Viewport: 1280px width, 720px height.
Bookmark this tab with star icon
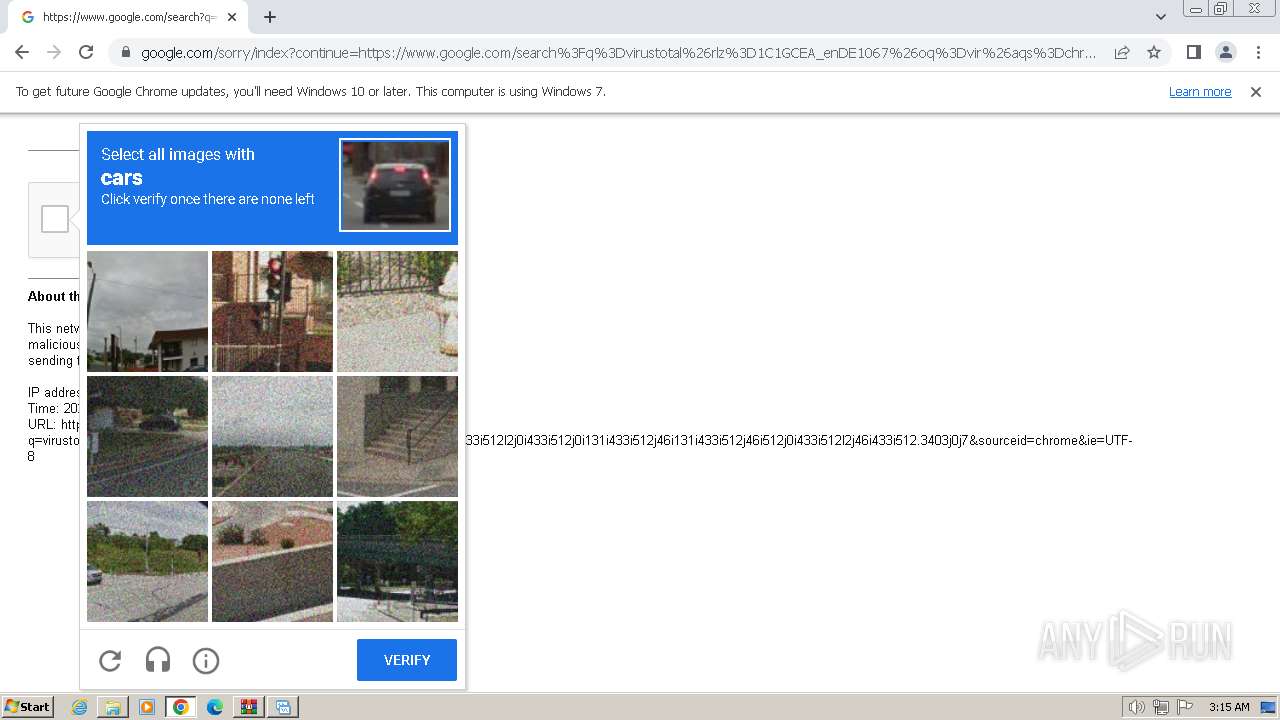(x=1154, y=52)
